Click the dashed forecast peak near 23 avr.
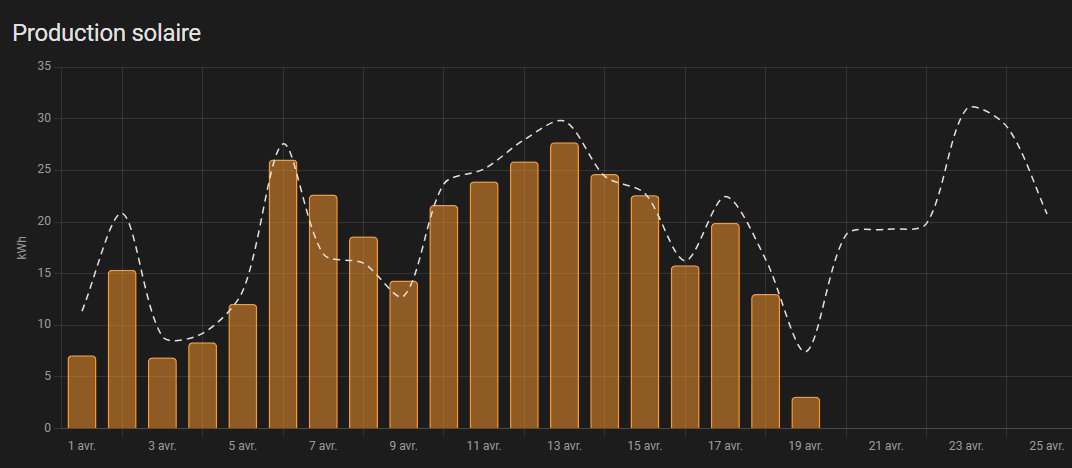This screenshot has height=468, width=1072. tap(970, 106)
